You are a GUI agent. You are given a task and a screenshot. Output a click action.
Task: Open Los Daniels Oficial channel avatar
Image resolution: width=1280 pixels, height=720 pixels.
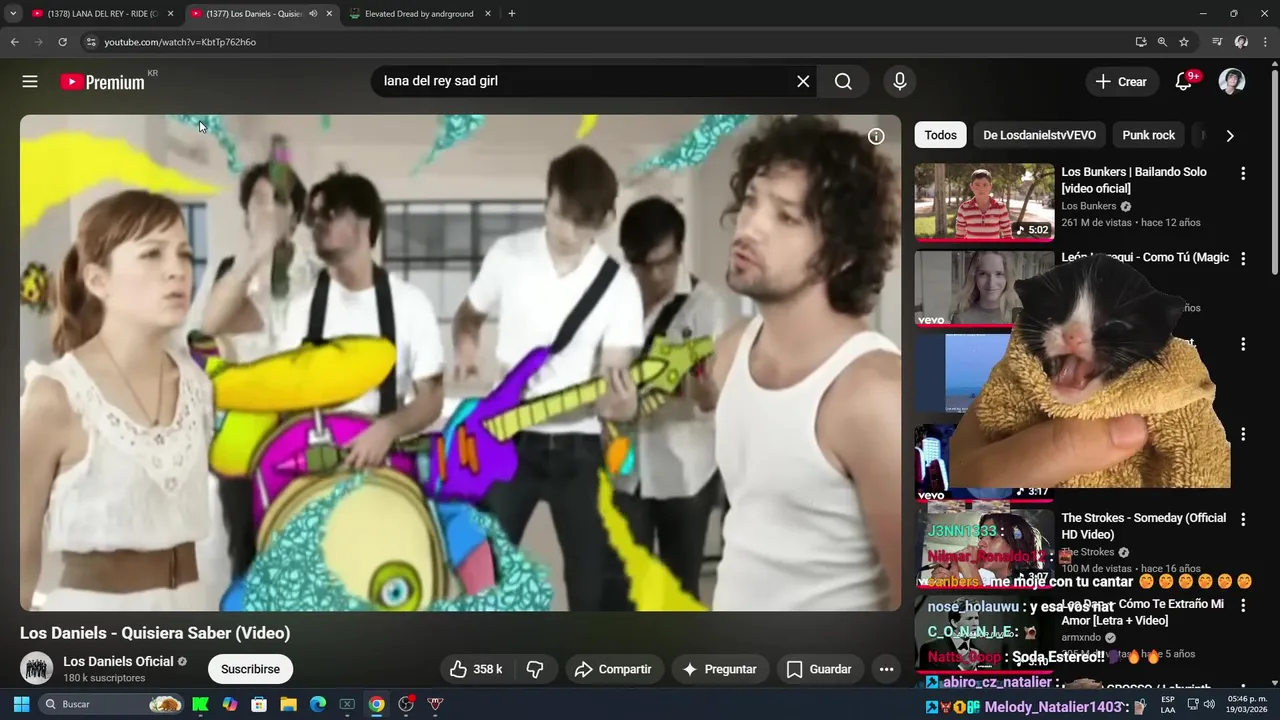point(37,668)
